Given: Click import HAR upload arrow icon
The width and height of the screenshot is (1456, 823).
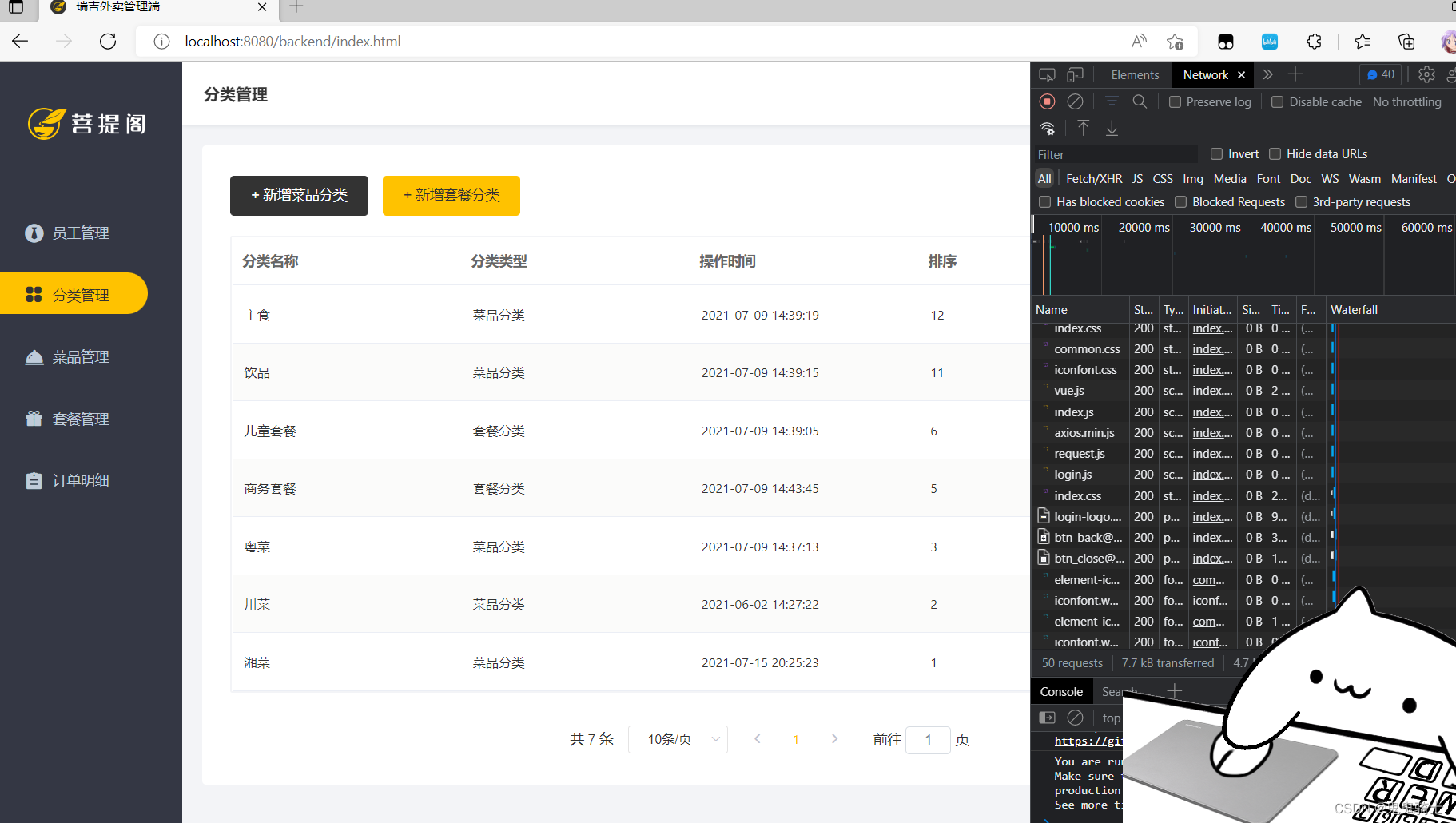Looking at the screenshot, I should [x=1084, y=128].
